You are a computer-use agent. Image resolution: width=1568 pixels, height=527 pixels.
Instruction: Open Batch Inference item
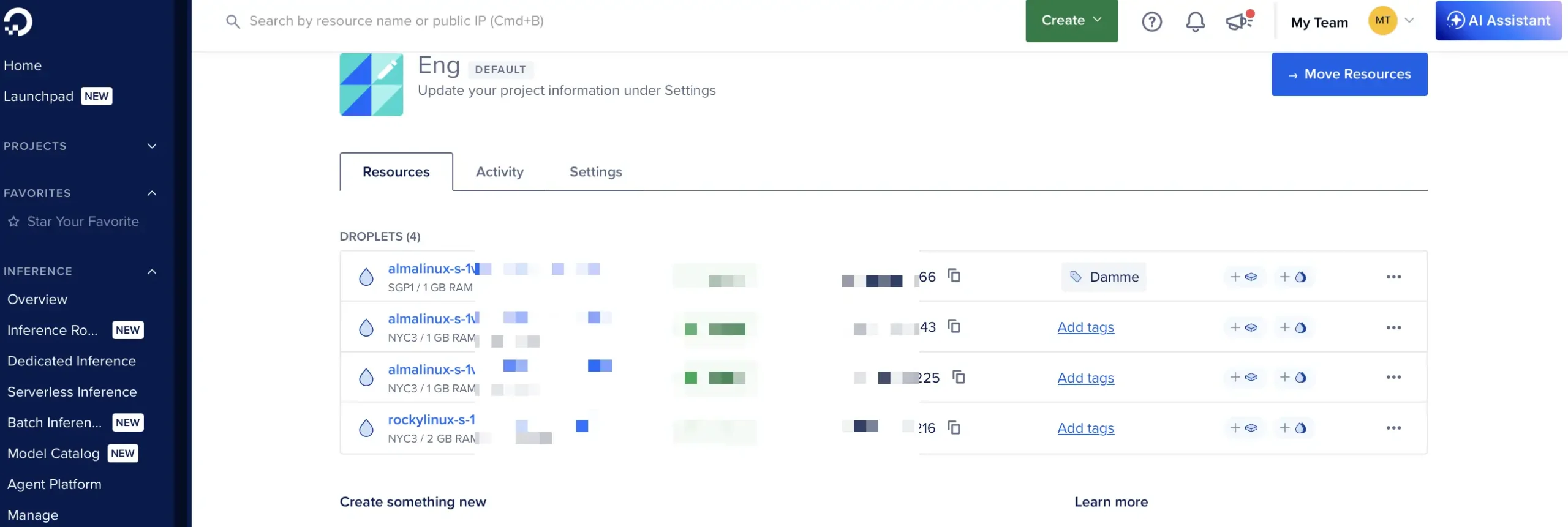click(55, 422)
